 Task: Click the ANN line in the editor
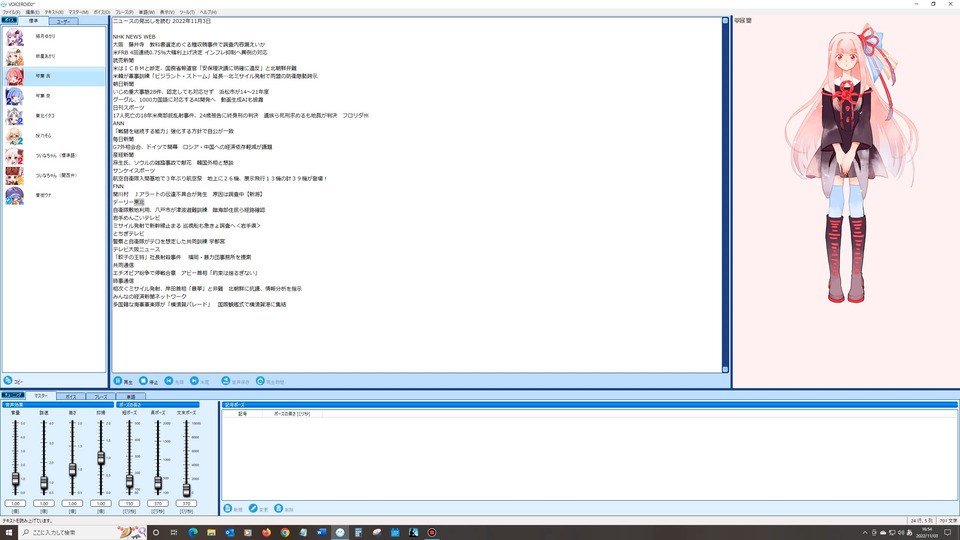click(118, 123)
